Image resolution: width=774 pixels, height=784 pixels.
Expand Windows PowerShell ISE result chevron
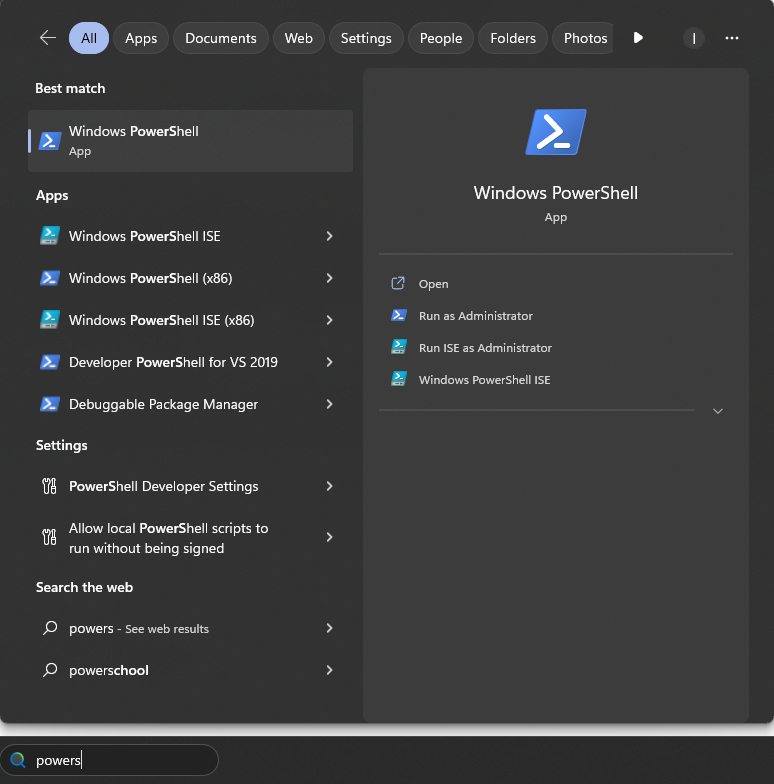[329, 236]
